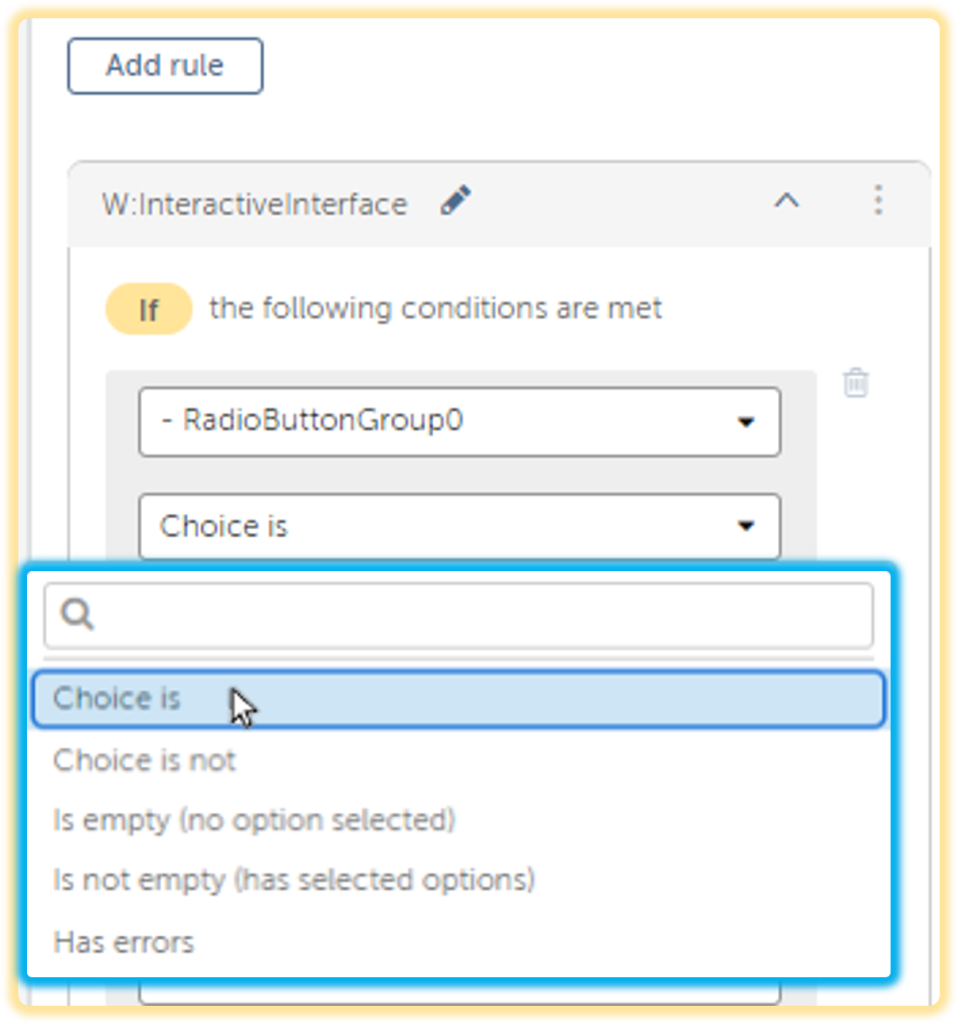Click the Add rule button
Screen dimensions: 958x1024
pyautogui.click(x=165, y=66)
